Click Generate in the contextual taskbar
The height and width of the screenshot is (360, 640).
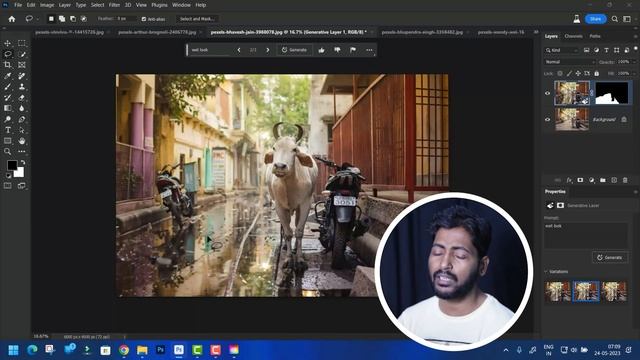coord(294,50)
